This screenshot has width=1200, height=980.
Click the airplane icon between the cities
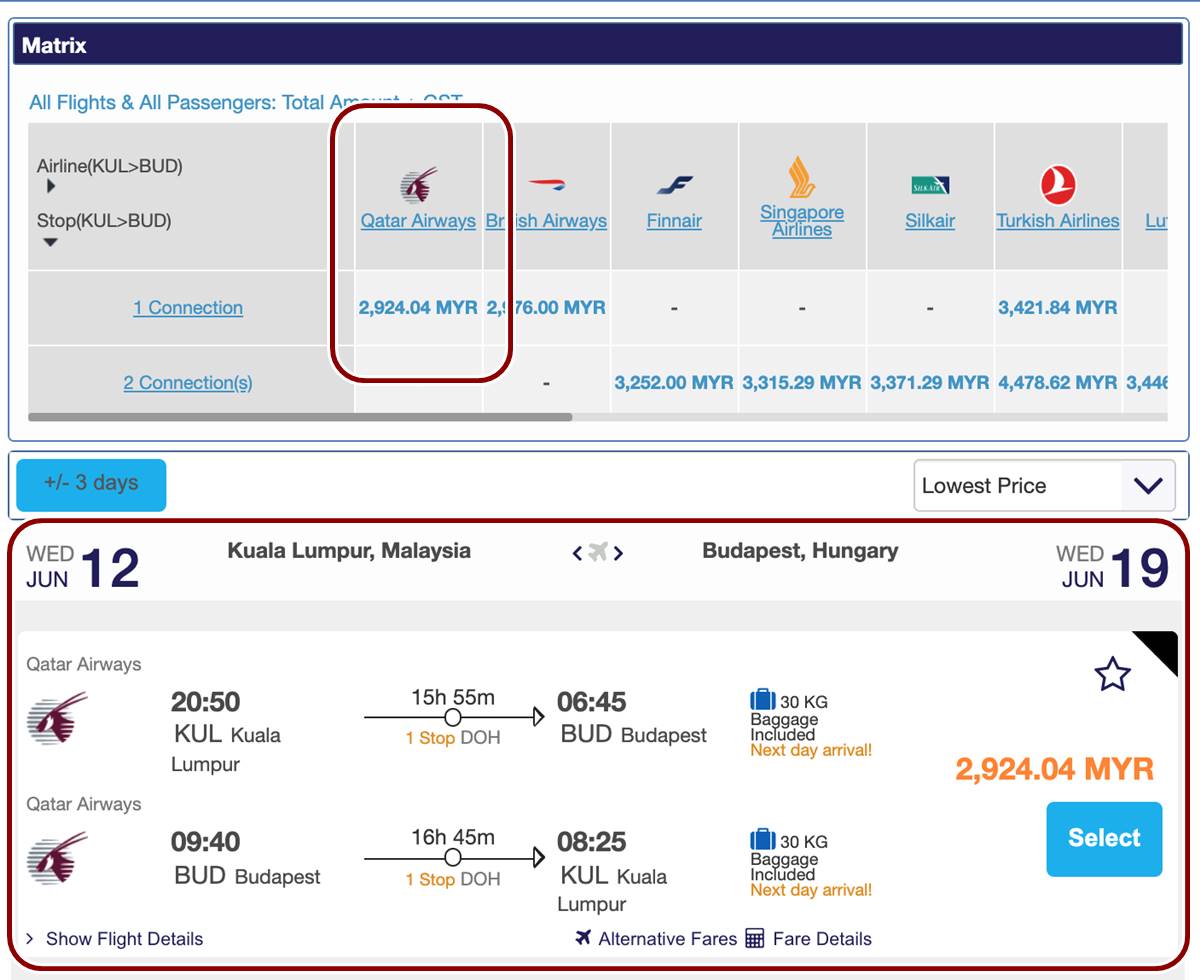(x=598, y=552)
